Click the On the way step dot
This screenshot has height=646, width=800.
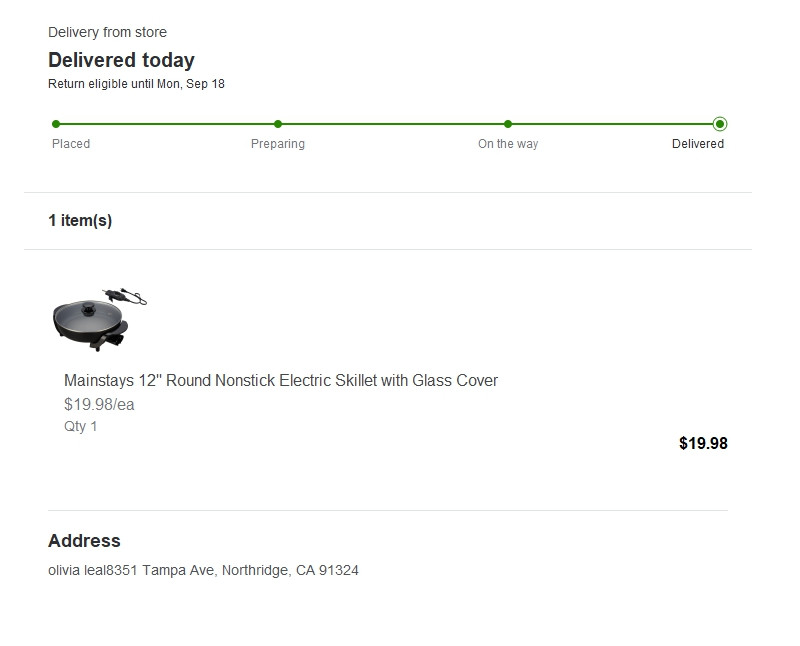[508, 124]
